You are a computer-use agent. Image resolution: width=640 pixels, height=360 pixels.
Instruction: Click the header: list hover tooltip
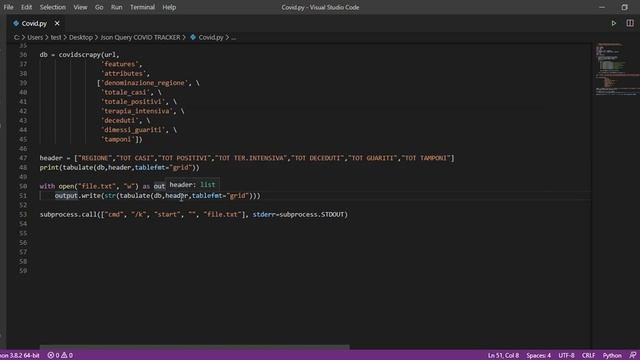tap(192, 184)
